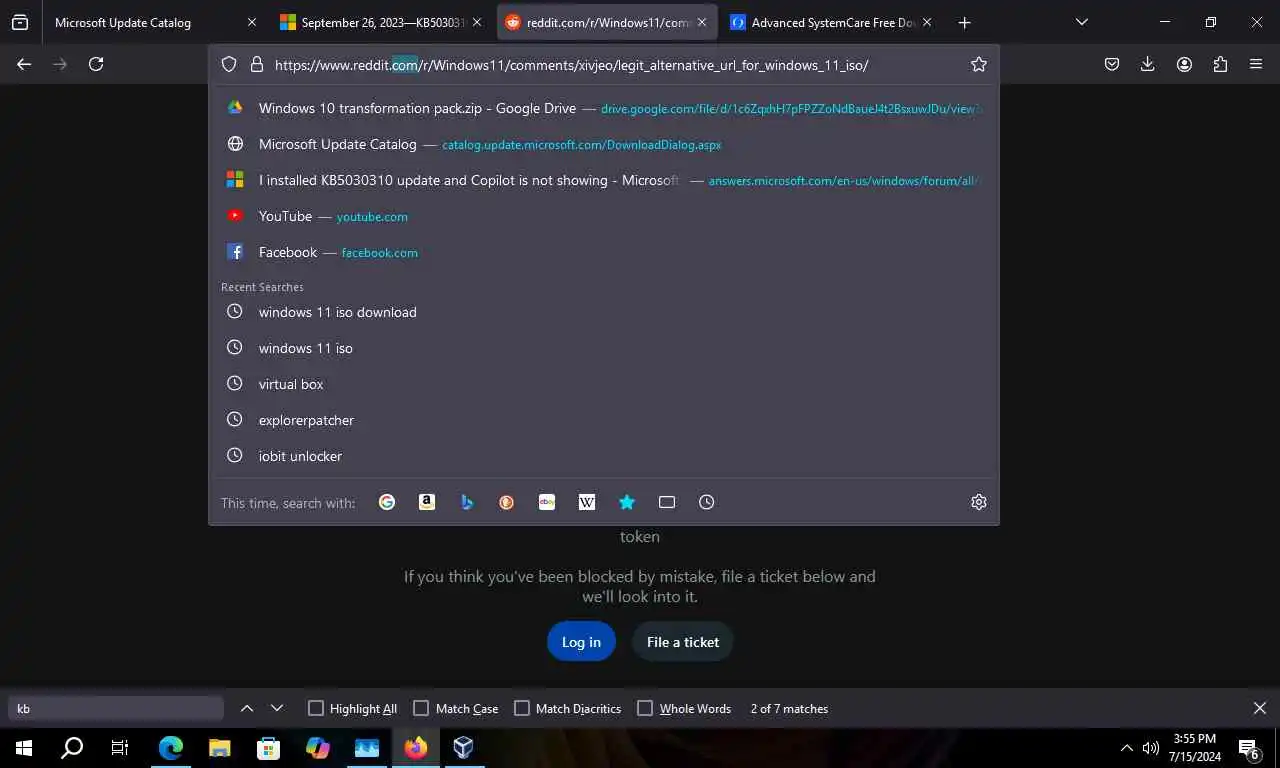Screen dimensions: 1280x768
Task: Open volume control in system tray
Action: click(x=1151, y=748)
